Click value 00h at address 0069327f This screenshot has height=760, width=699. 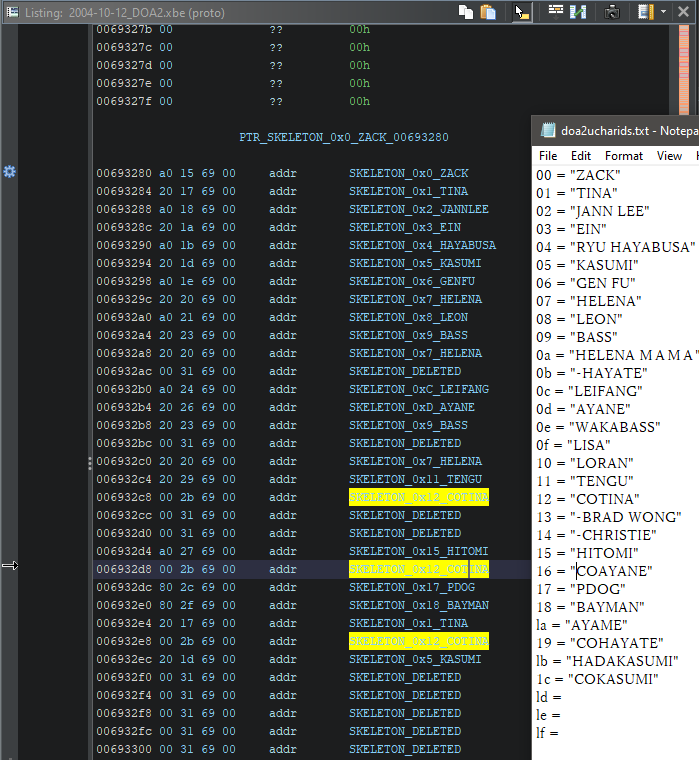(x=359, y=101)
